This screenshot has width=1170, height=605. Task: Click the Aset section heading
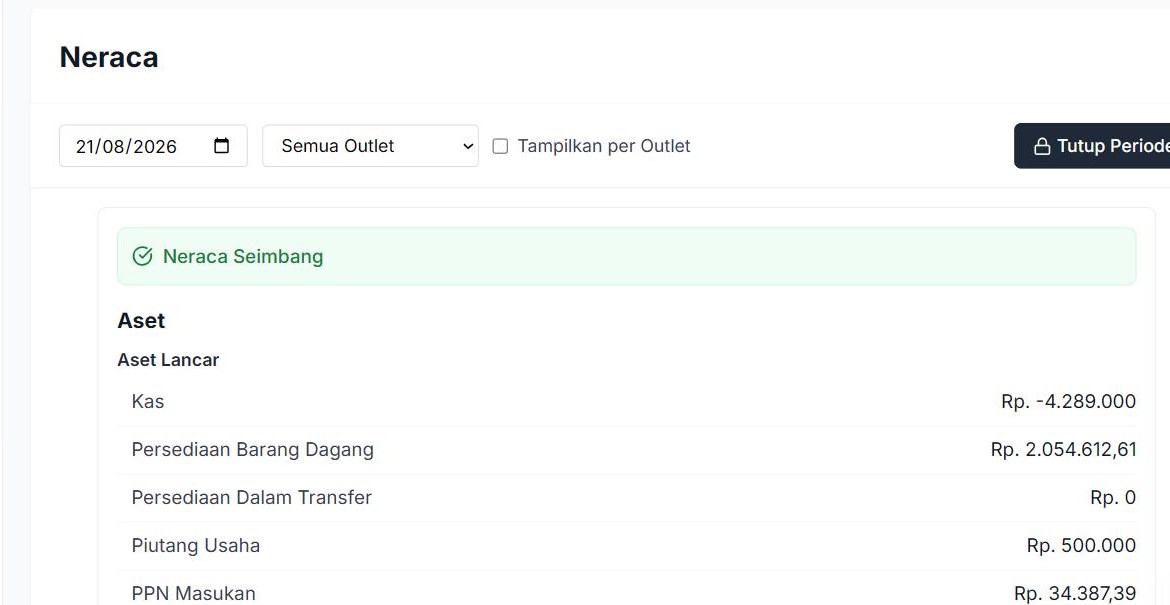coord(141,321)
